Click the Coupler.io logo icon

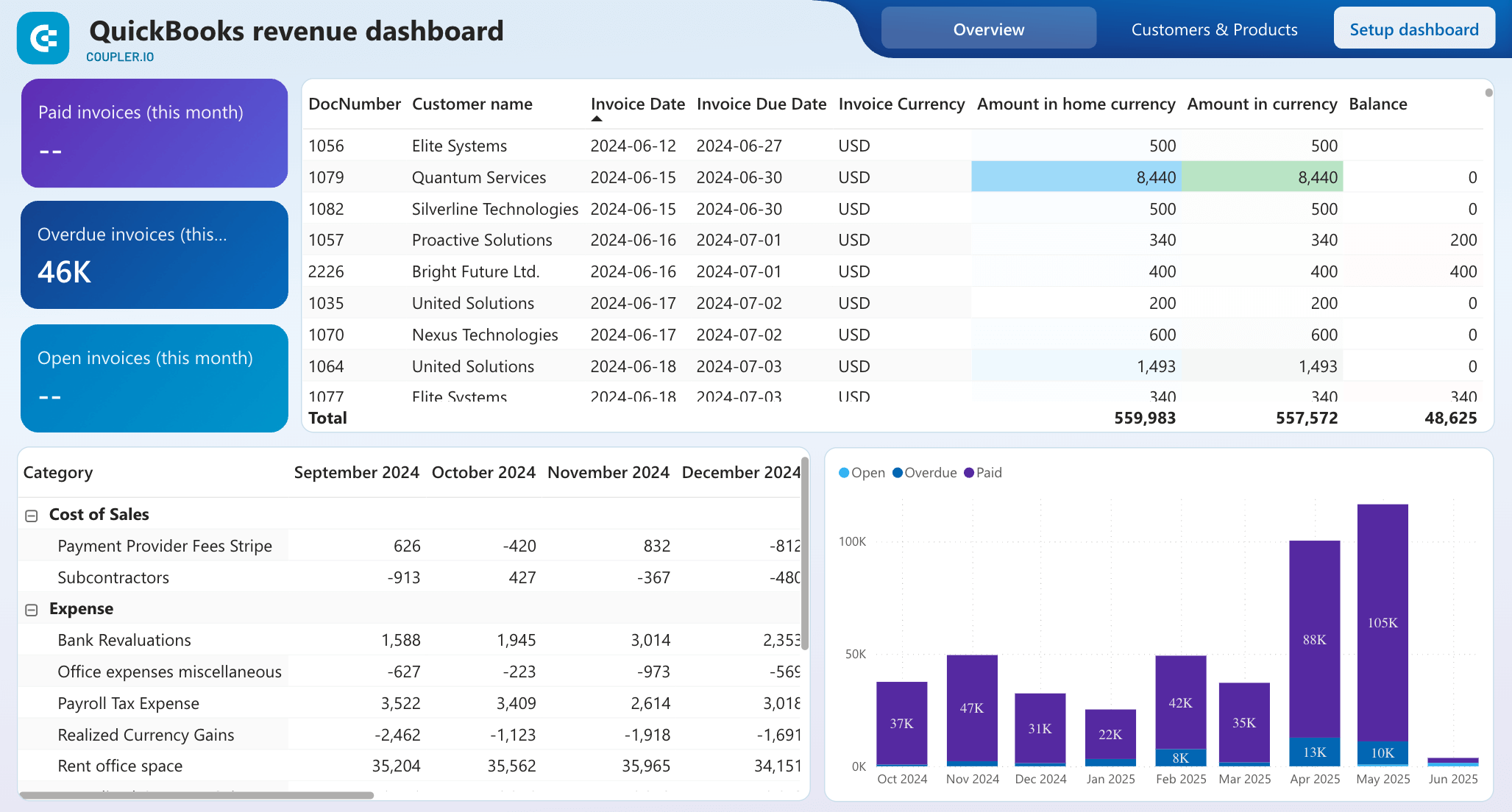(43, 38)
